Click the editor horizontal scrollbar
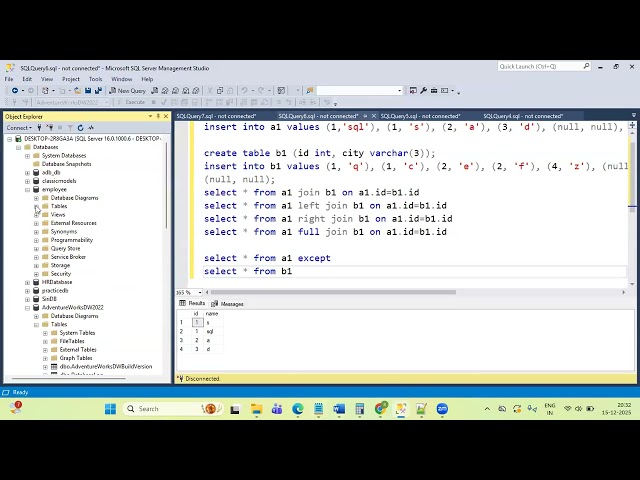 coord(333,292)
